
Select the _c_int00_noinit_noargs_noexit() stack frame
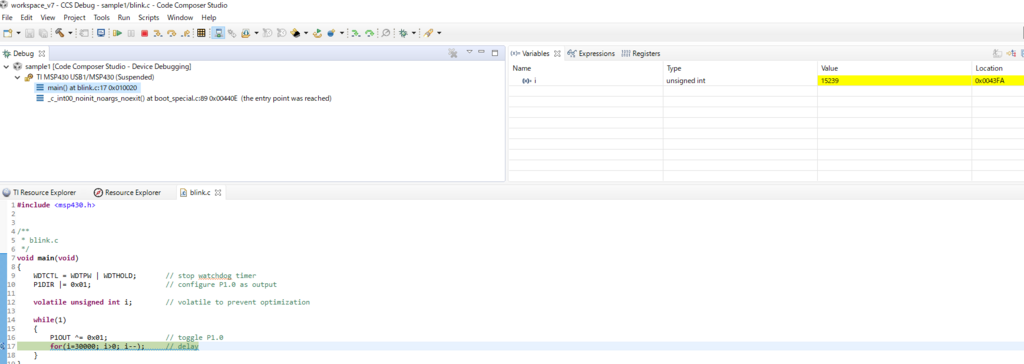pyautogui.click(x=184, y=99)
